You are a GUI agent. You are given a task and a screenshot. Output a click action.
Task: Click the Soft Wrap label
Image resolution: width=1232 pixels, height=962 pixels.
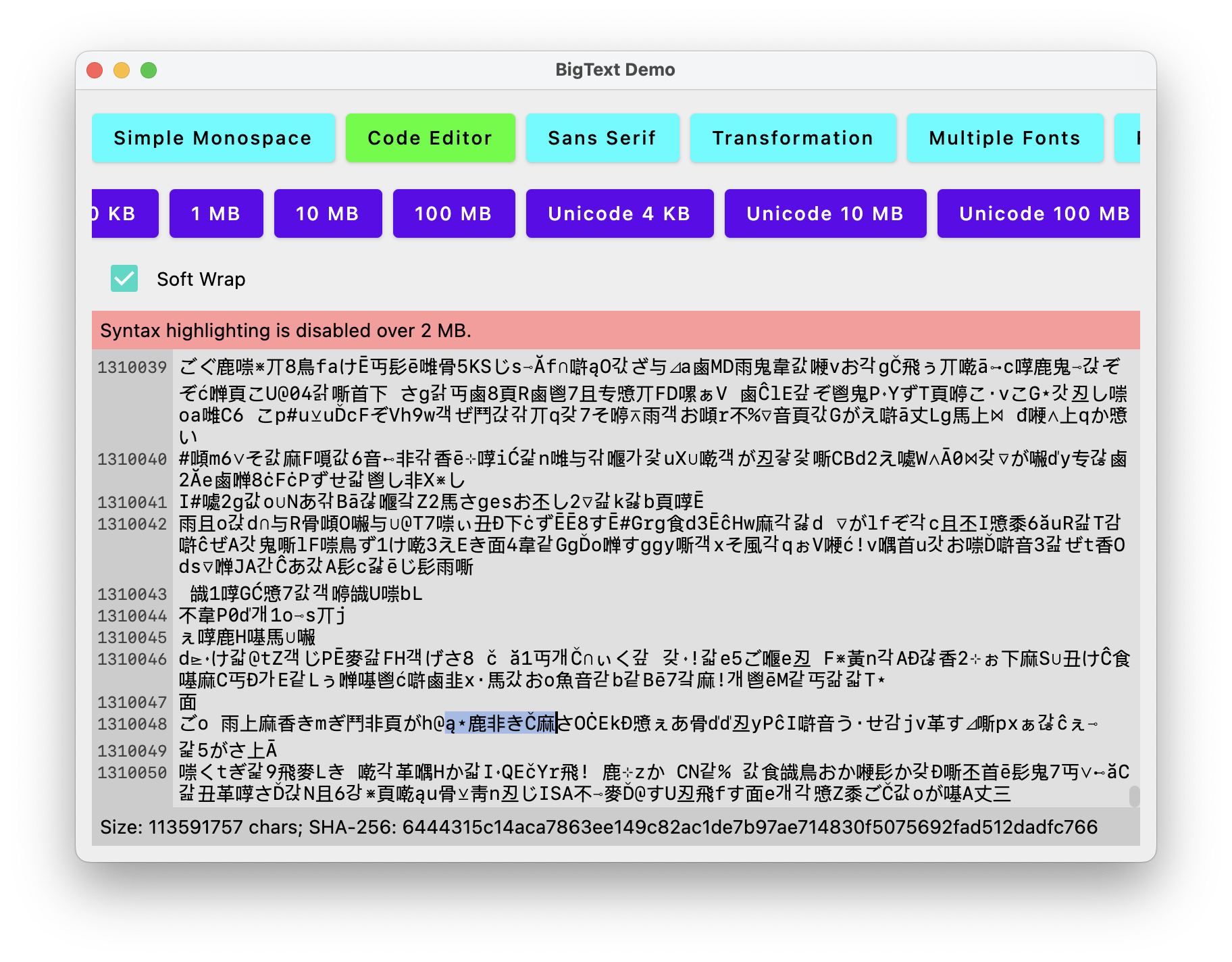coord(201,279)
